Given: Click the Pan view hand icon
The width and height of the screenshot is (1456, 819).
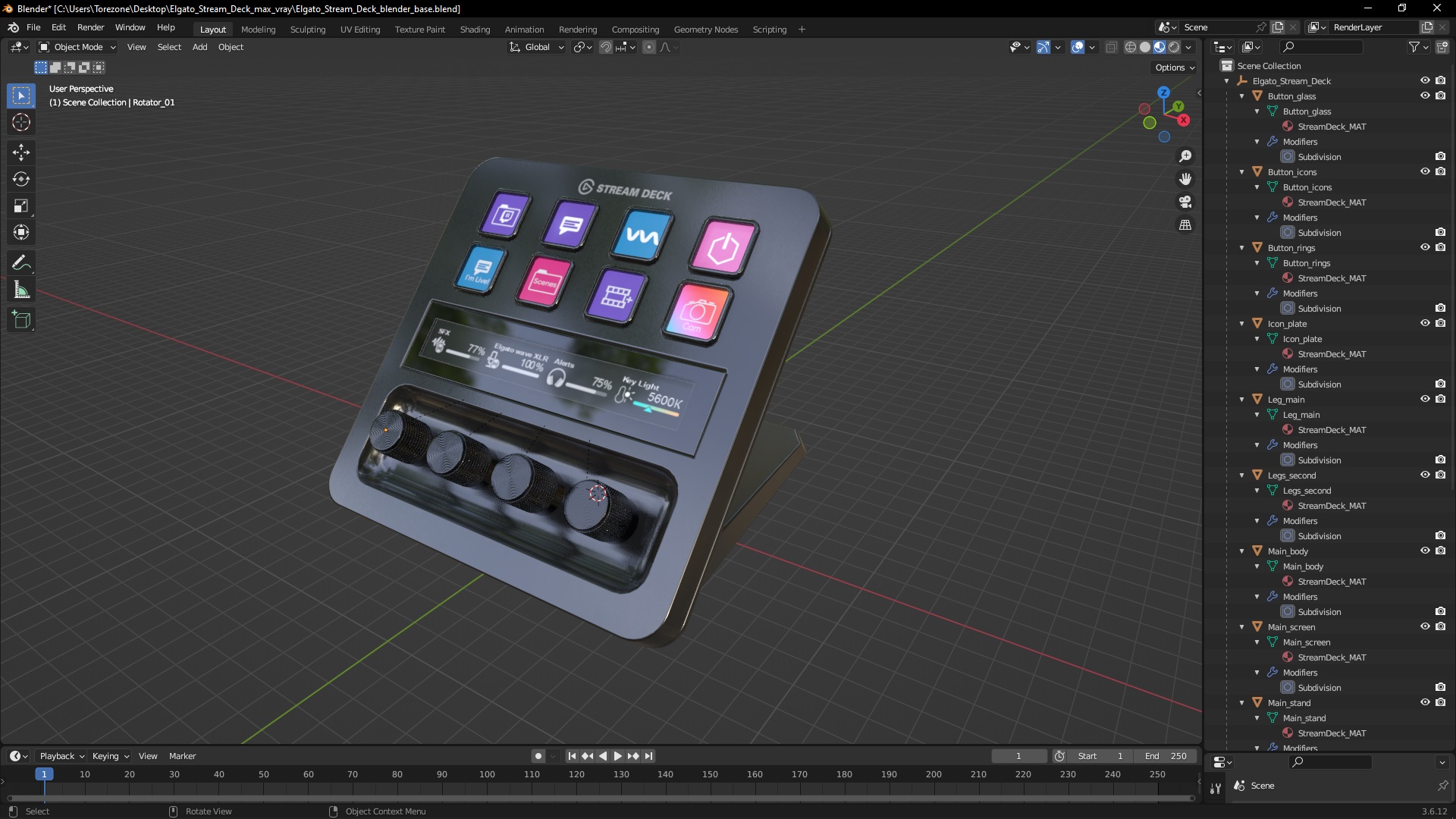Looking at the screenshot, I should coord(1185,179).
